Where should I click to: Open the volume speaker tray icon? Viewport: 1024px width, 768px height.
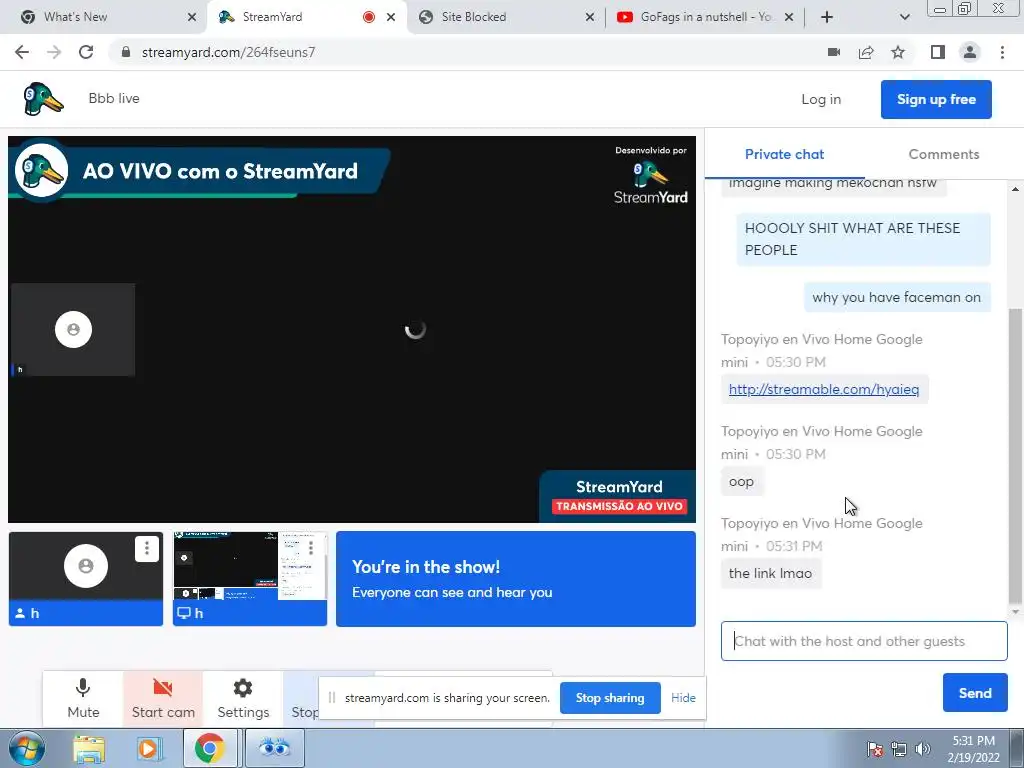click(x=923, y=750)
